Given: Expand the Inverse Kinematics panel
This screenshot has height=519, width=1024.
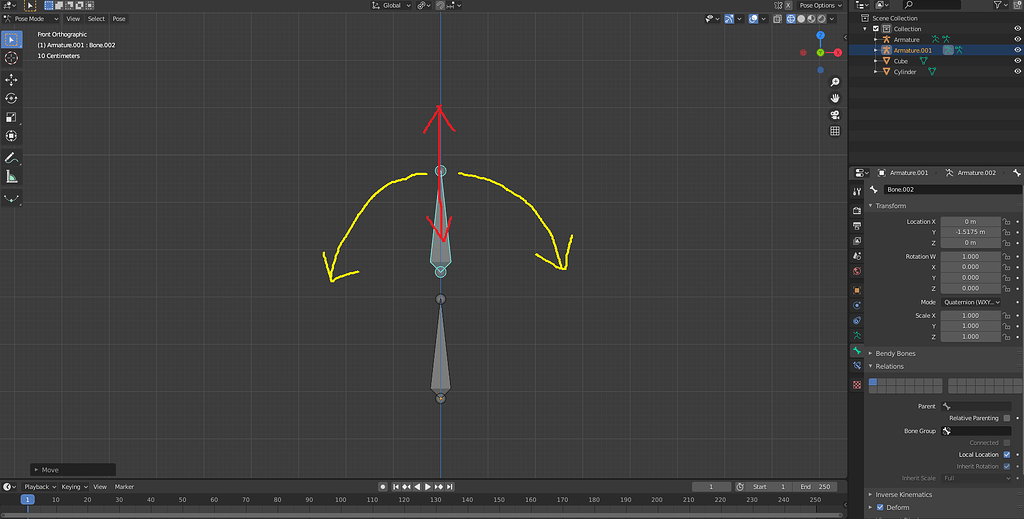Looking at the screenshot, I should [x=903, y=494].
